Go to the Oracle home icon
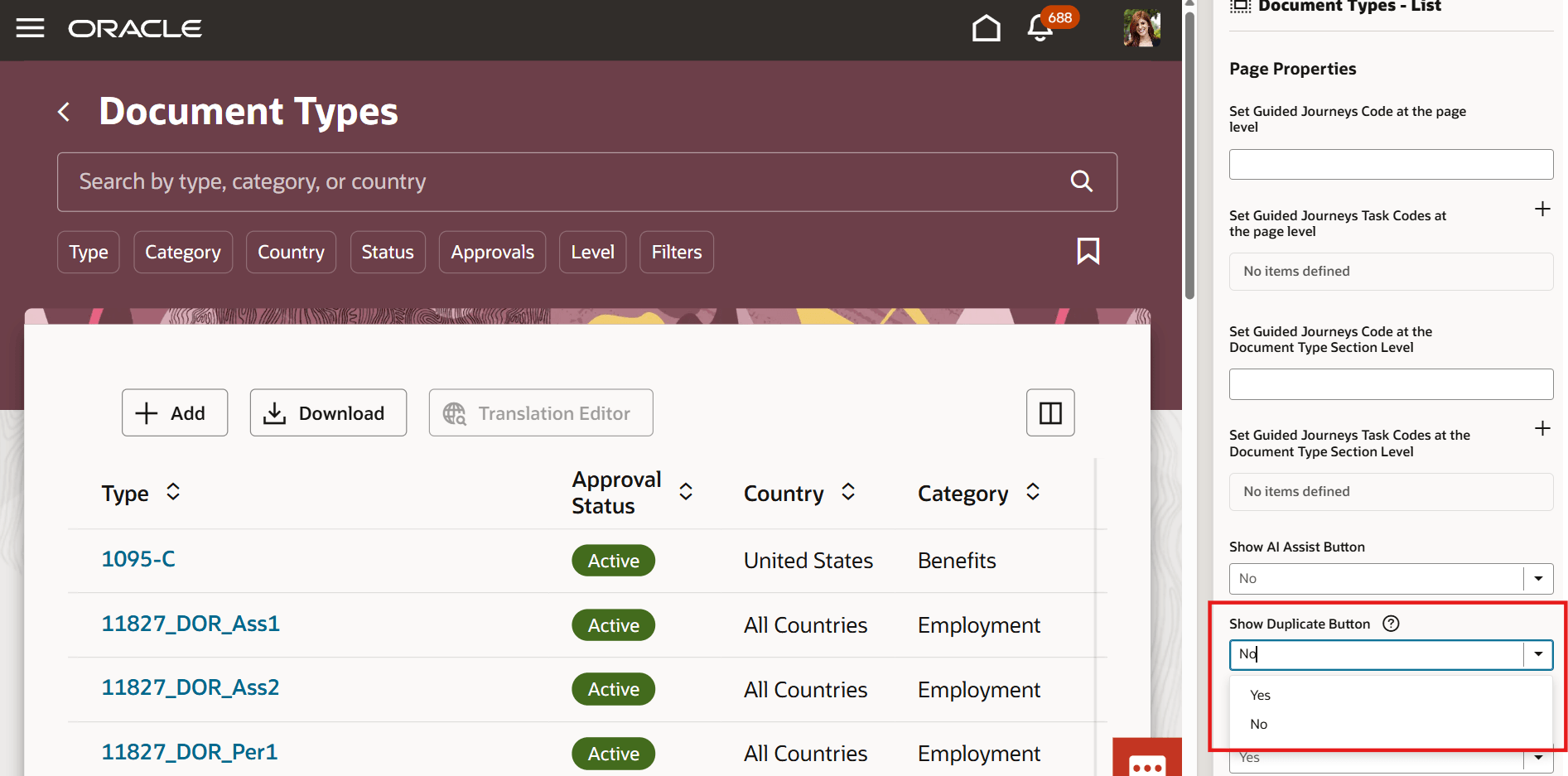 pyautogui.click(x=986, y=28)
